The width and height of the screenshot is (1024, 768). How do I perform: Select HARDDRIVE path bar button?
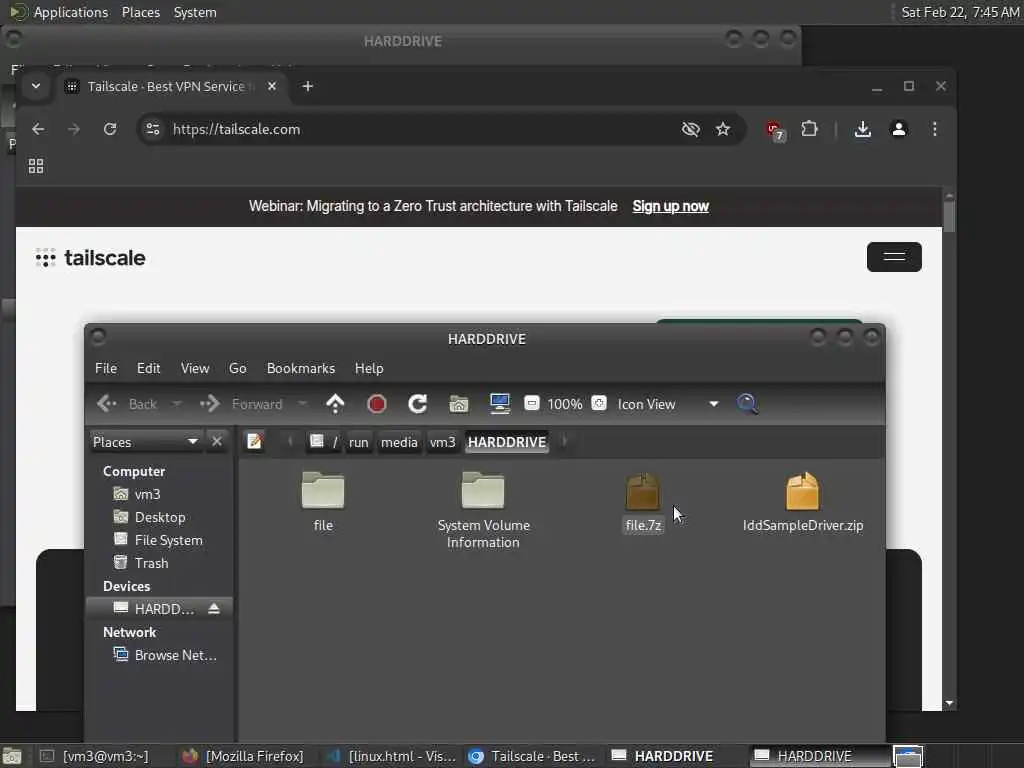pos(507,442)
